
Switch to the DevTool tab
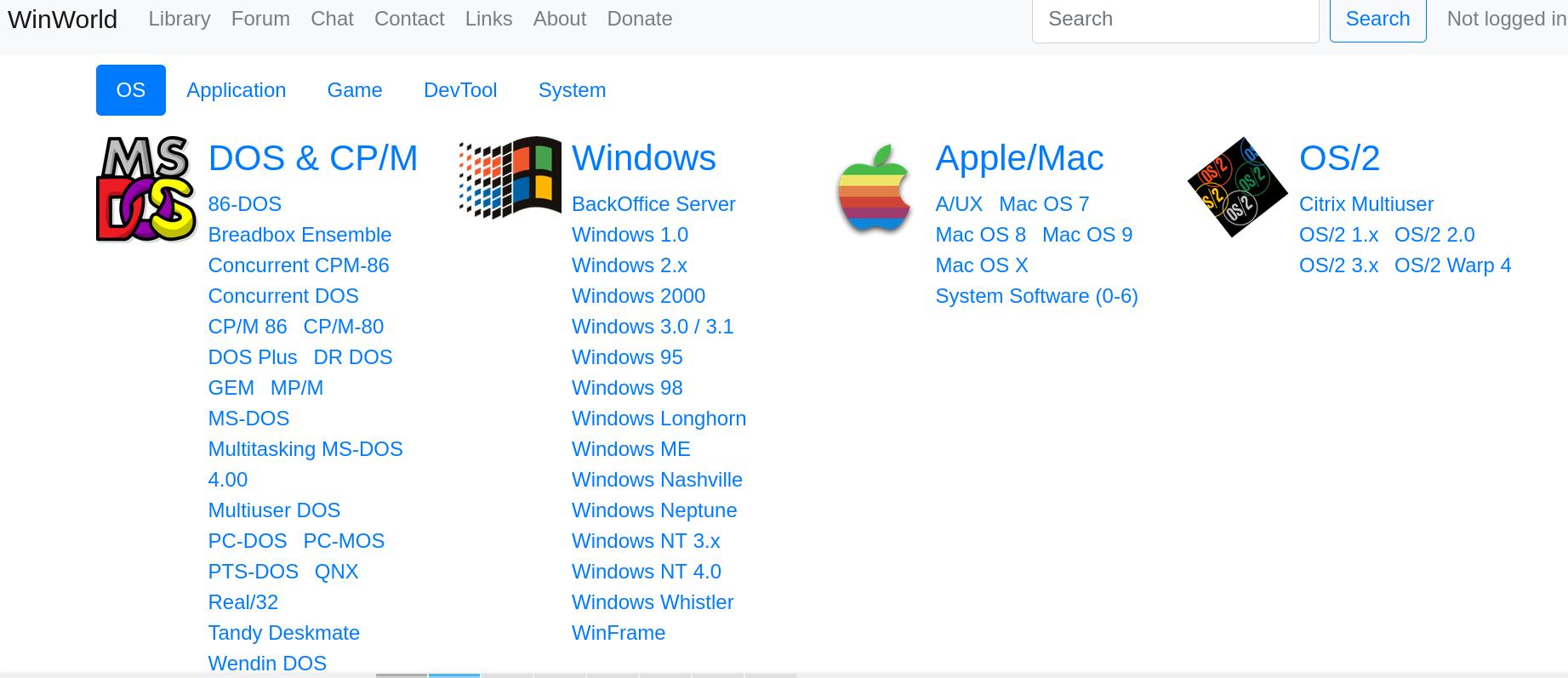(460, 90)
